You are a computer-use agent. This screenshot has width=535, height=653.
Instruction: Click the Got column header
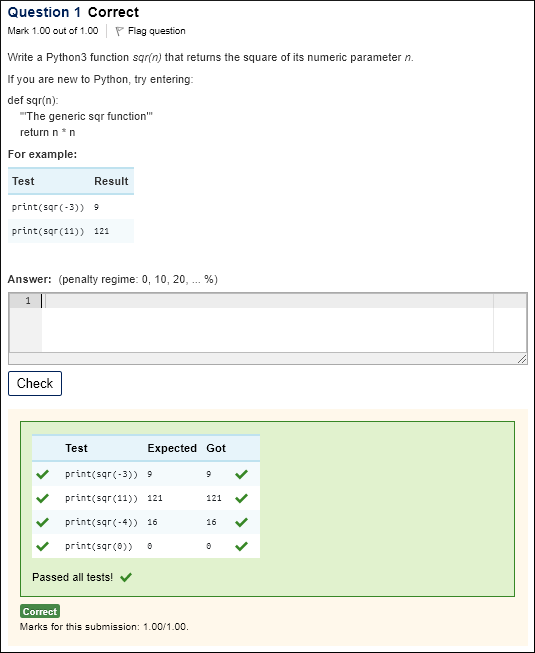pyautogui.click(x=216, y=448)
